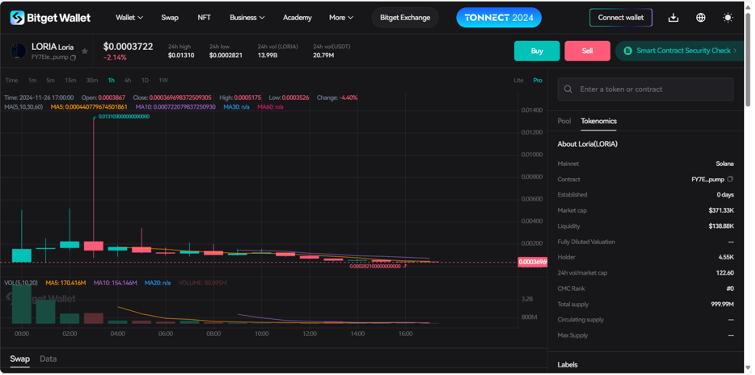Click the security check shield icon

point(627,51)
